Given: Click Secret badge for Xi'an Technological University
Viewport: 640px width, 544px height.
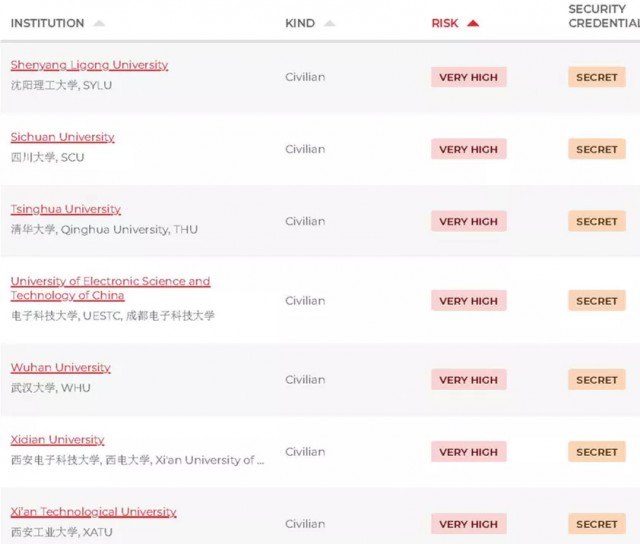Looking at the screenshot, I should pyautogui.click(x=597, y=524).
